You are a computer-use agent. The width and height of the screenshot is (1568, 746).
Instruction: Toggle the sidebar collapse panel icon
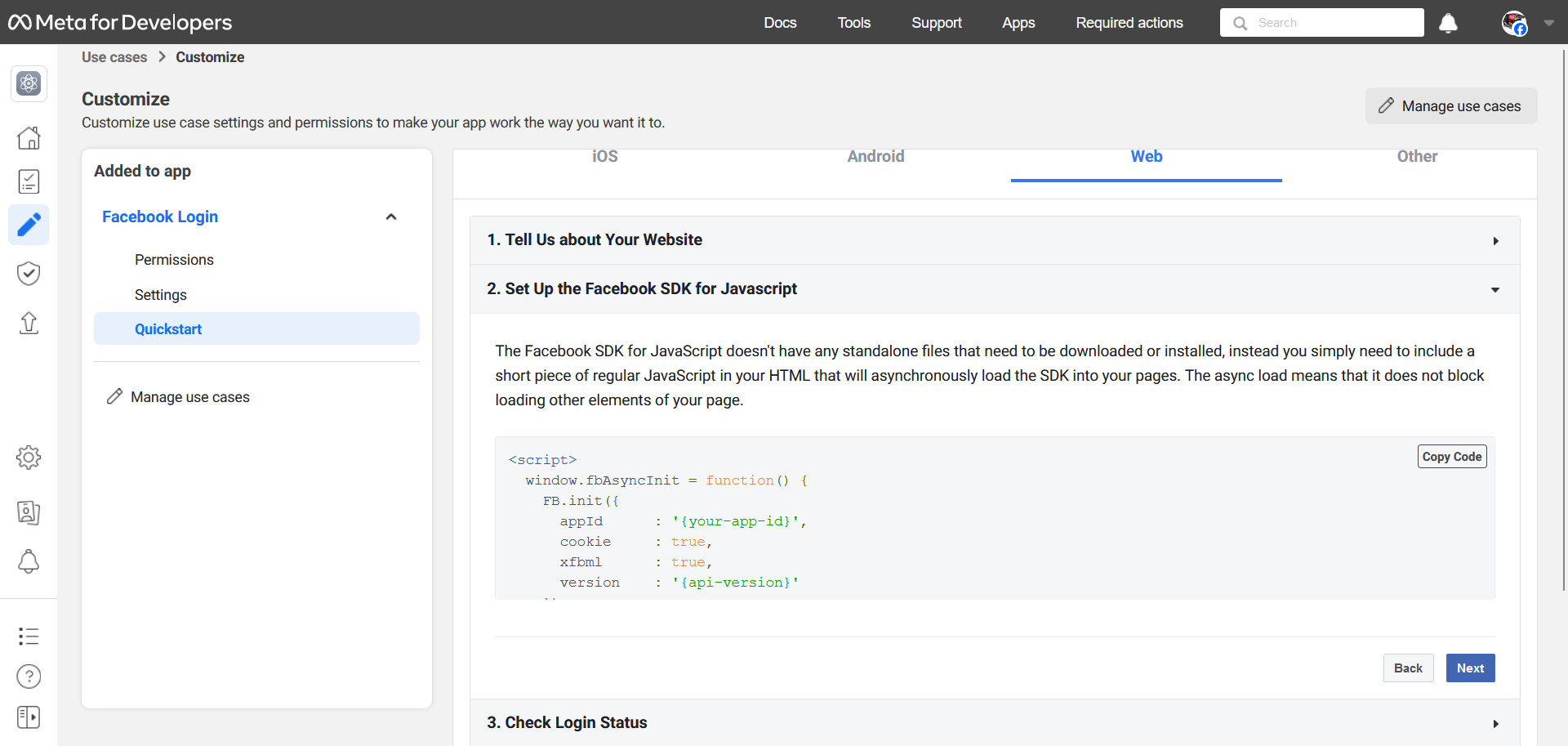coord(29,717)
